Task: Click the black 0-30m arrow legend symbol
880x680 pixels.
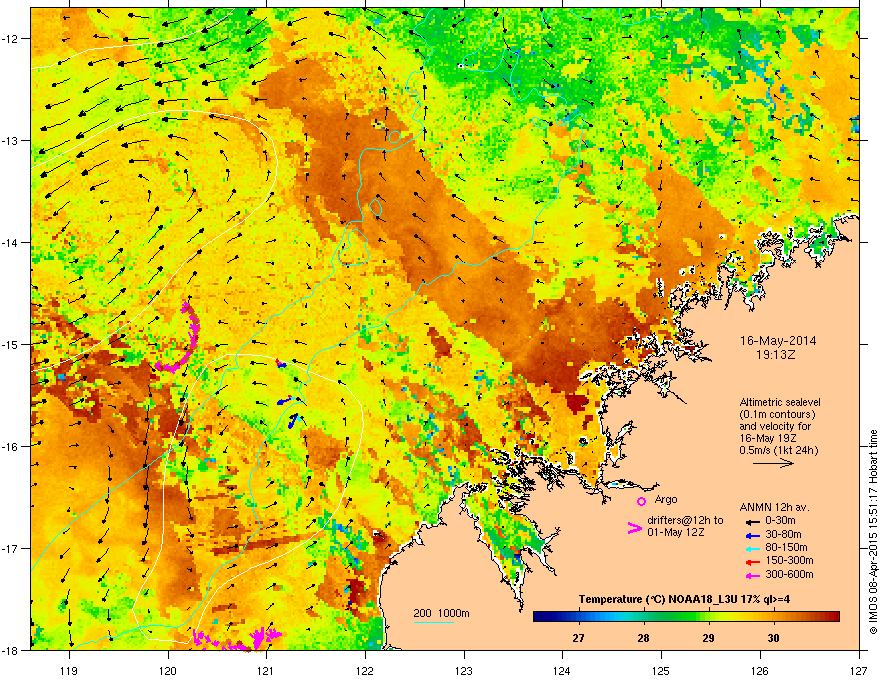Action: [x=753, y=521]
